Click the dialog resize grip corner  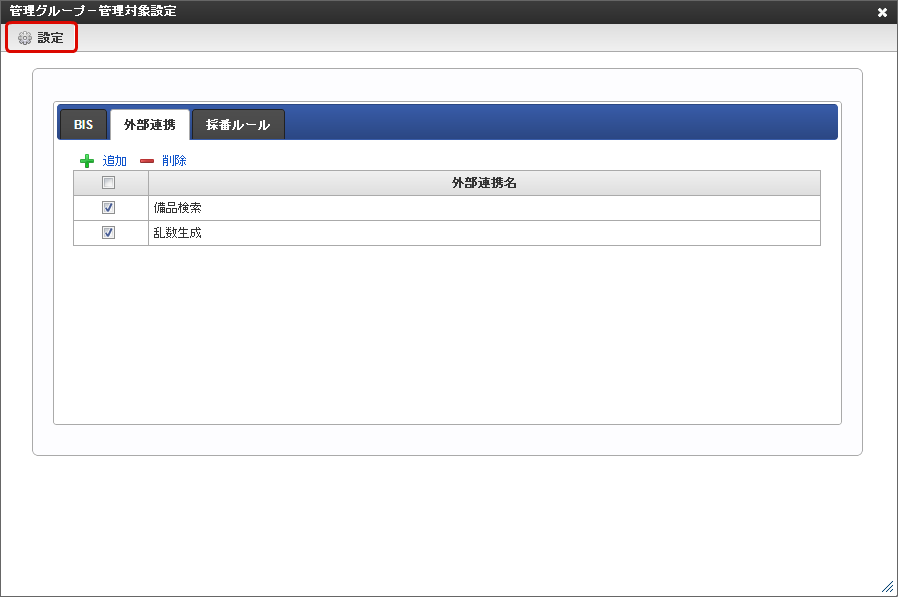[888, 587]
